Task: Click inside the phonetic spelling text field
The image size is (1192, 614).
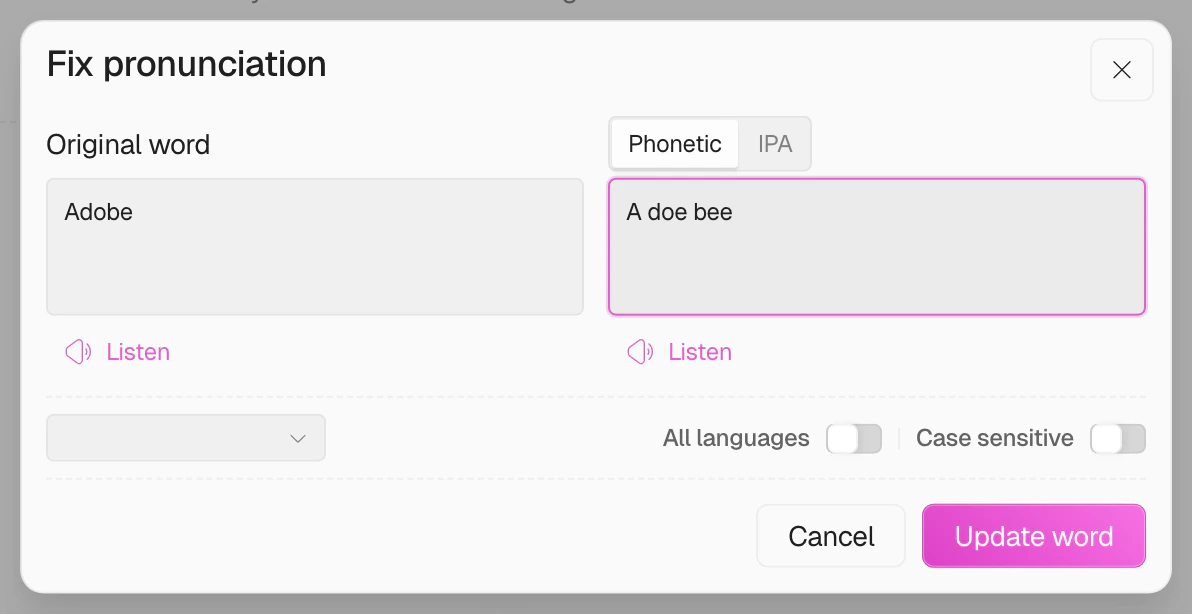Action: pos(877,246)
